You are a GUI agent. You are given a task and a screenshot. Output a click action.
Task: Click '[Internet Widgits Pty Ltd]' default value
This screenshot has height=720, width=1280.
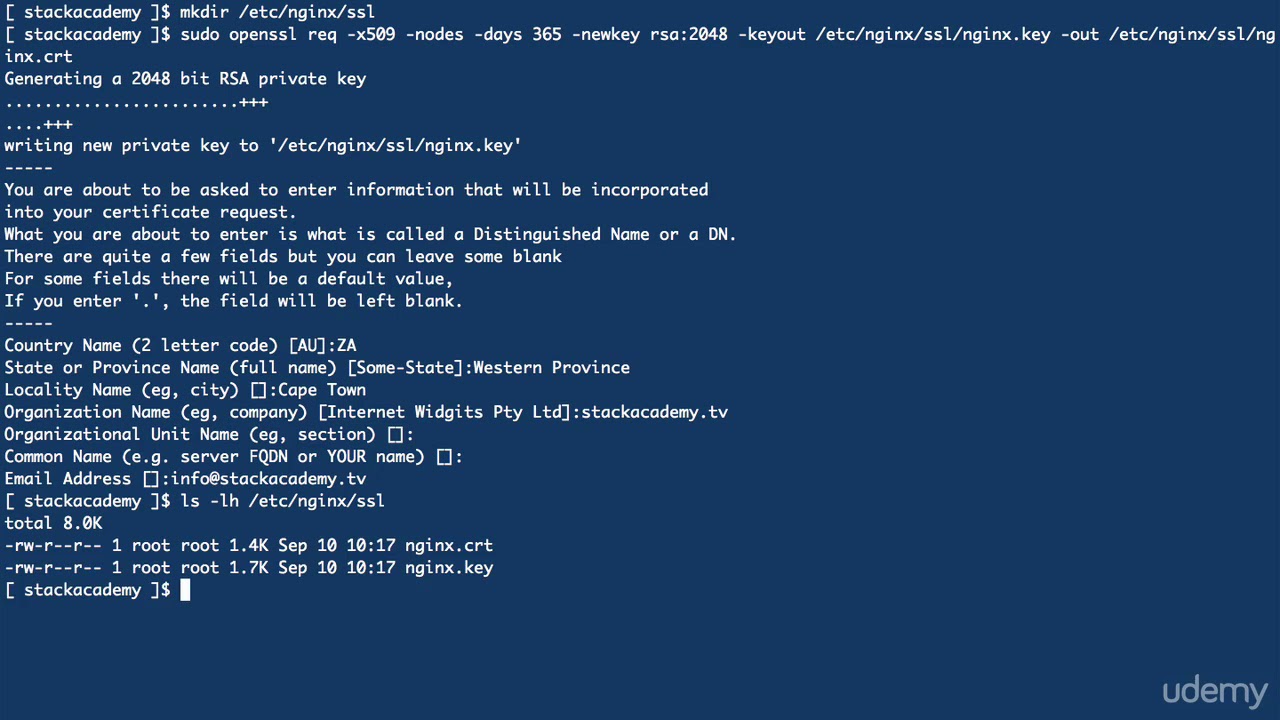point(444,412)
